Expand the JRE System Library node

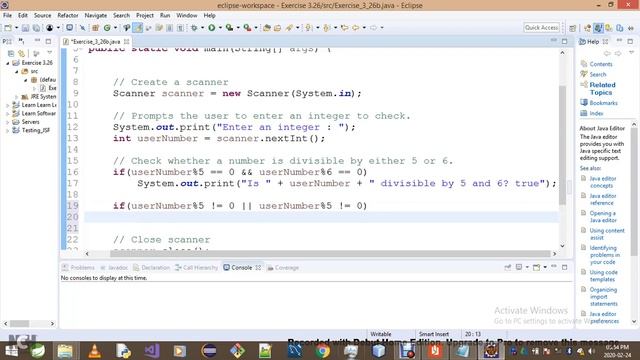17,97
